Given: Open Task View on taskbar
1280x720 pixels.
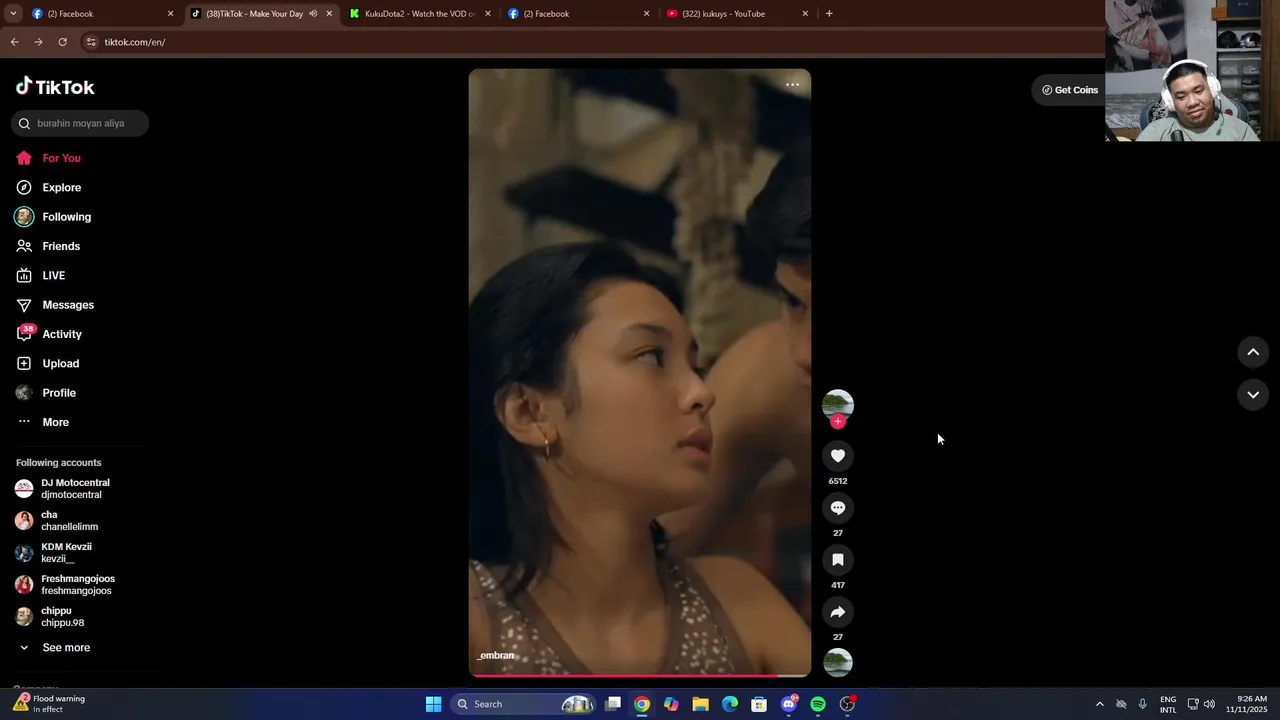Looking at the screenshot, I should [613, 704].
